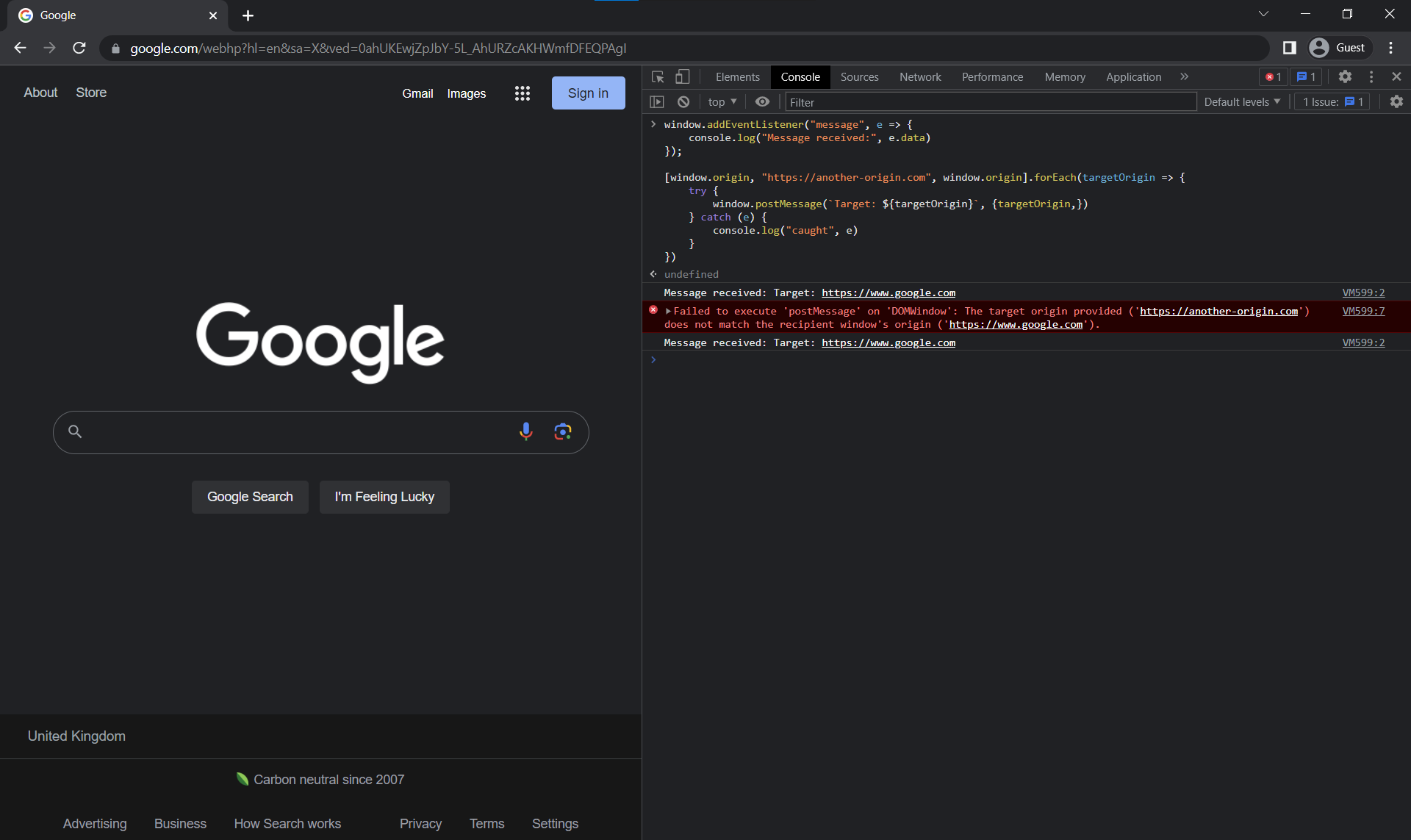Switch to the Network tab
Image resolution: width=1411 pixels, height=840 pixels.
point(920,76)
